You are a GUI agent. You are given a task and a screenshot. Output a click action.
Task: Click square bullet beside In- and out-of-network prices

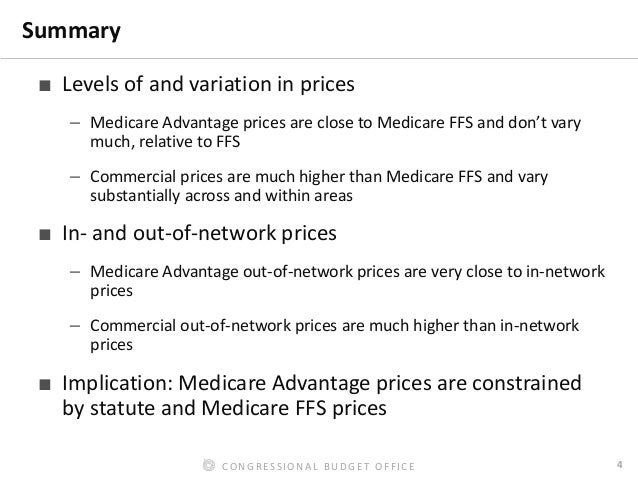click(x=45, y=235)
